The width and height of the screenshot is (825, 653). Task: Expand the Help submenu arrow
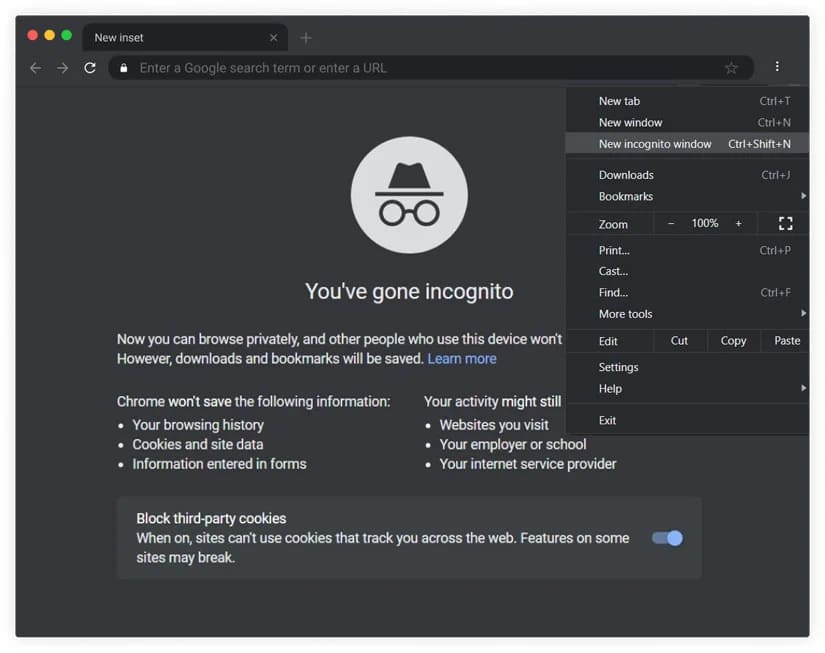(x=803, y=388)
